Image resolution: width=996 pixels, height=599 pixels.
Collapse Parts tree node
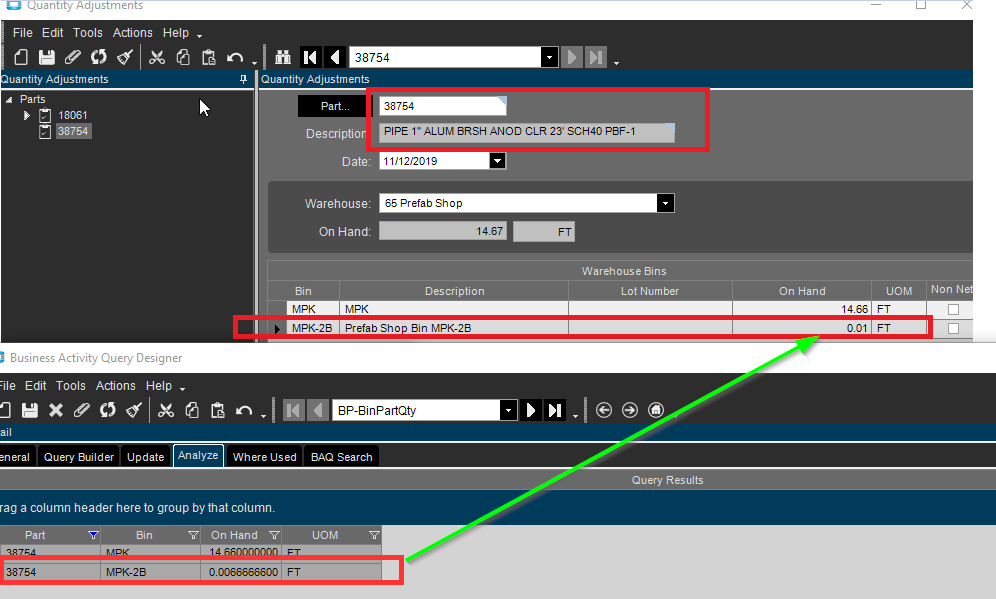(9, 100)
